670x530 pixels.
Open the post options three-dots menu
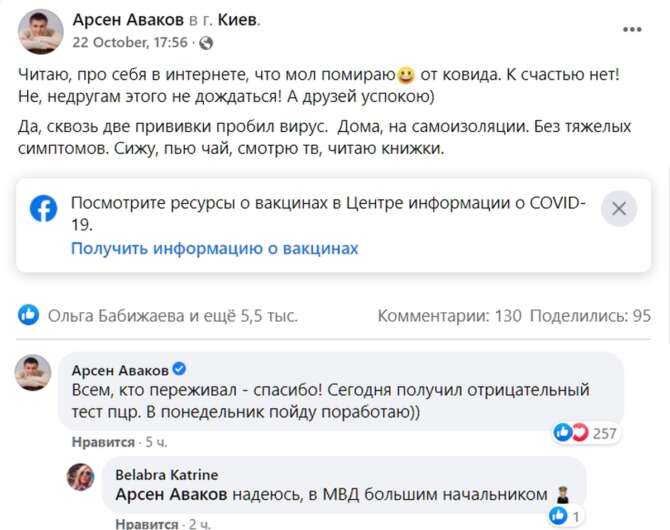click(632, 30)
